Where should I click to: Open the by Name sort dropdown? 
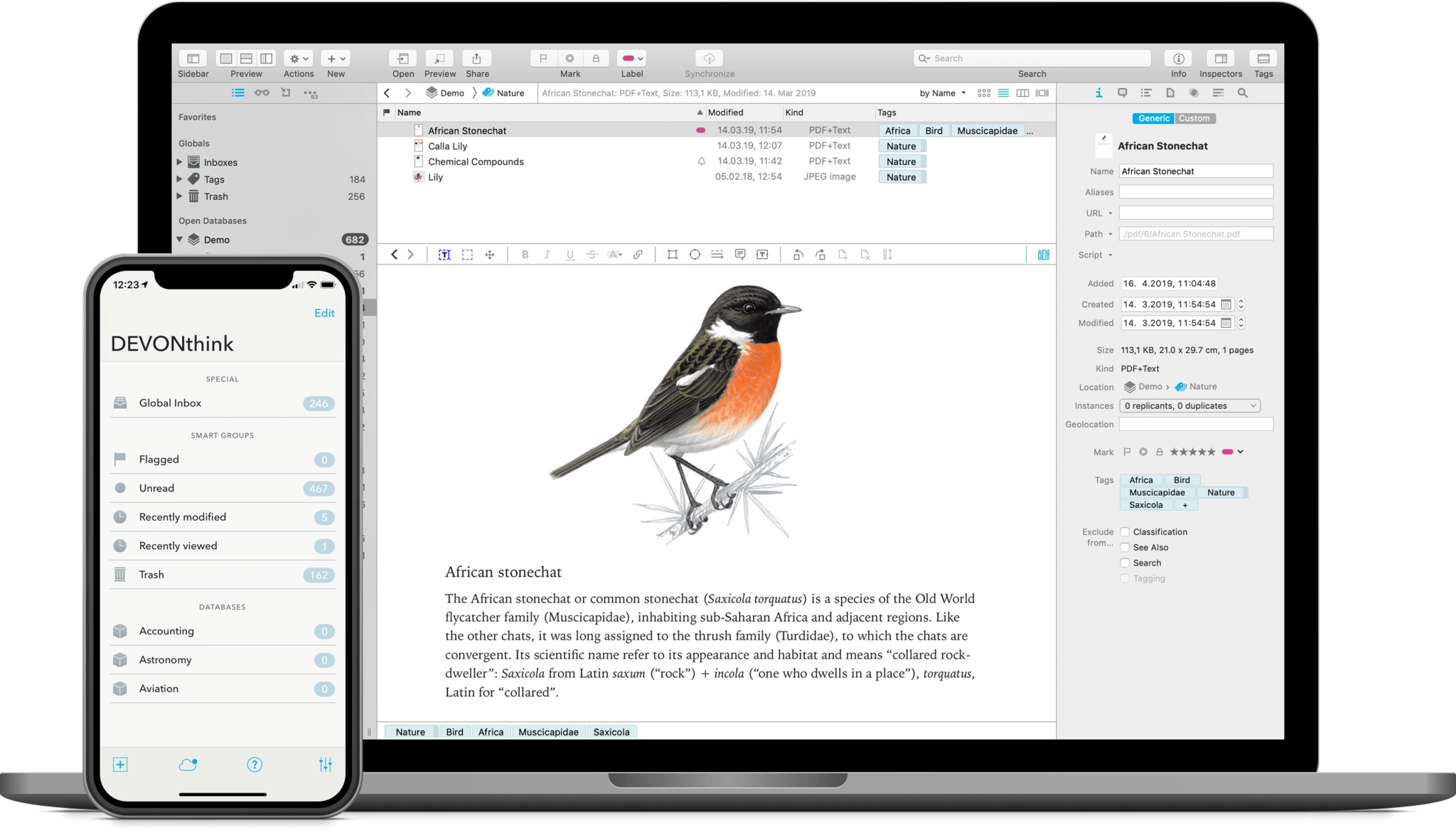pyautogui.click(x=942, y=93)
